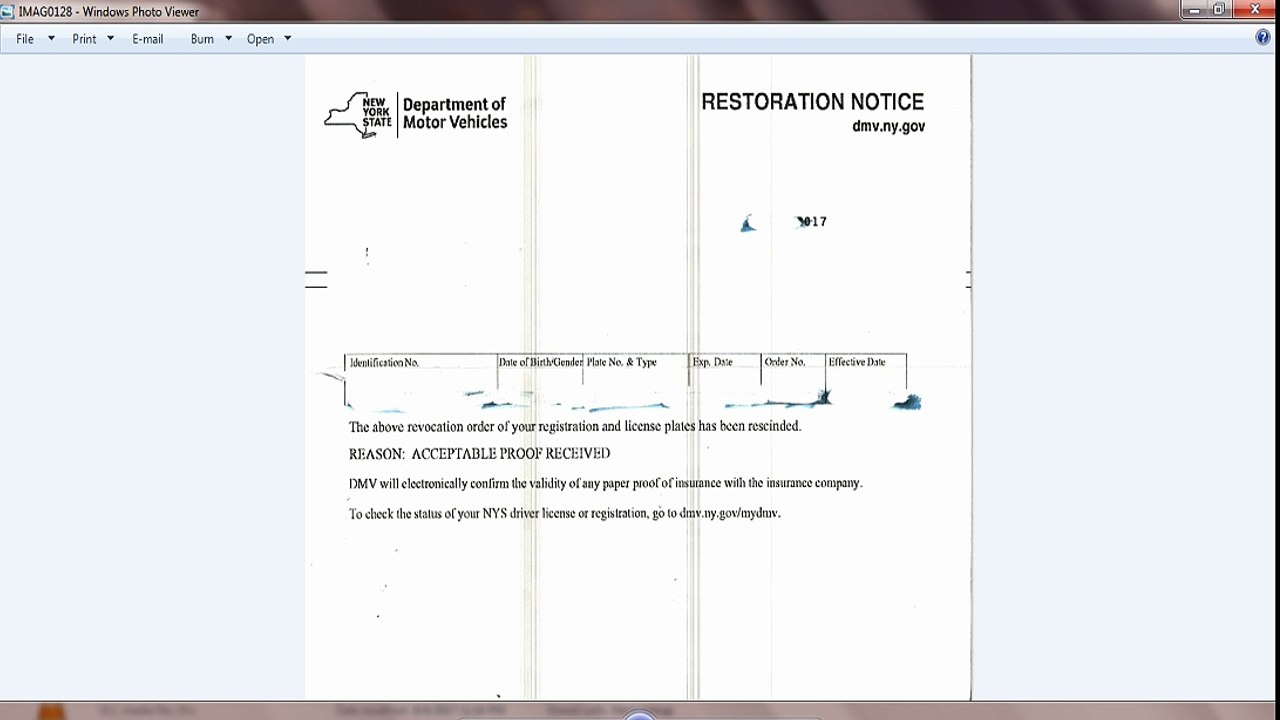Click the Date of Birth/Gender column header

point(540,362)
